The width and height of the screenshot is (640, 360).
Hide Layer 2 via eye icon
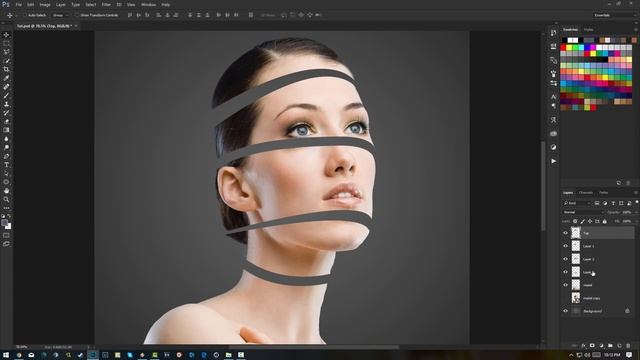(565, 259)
